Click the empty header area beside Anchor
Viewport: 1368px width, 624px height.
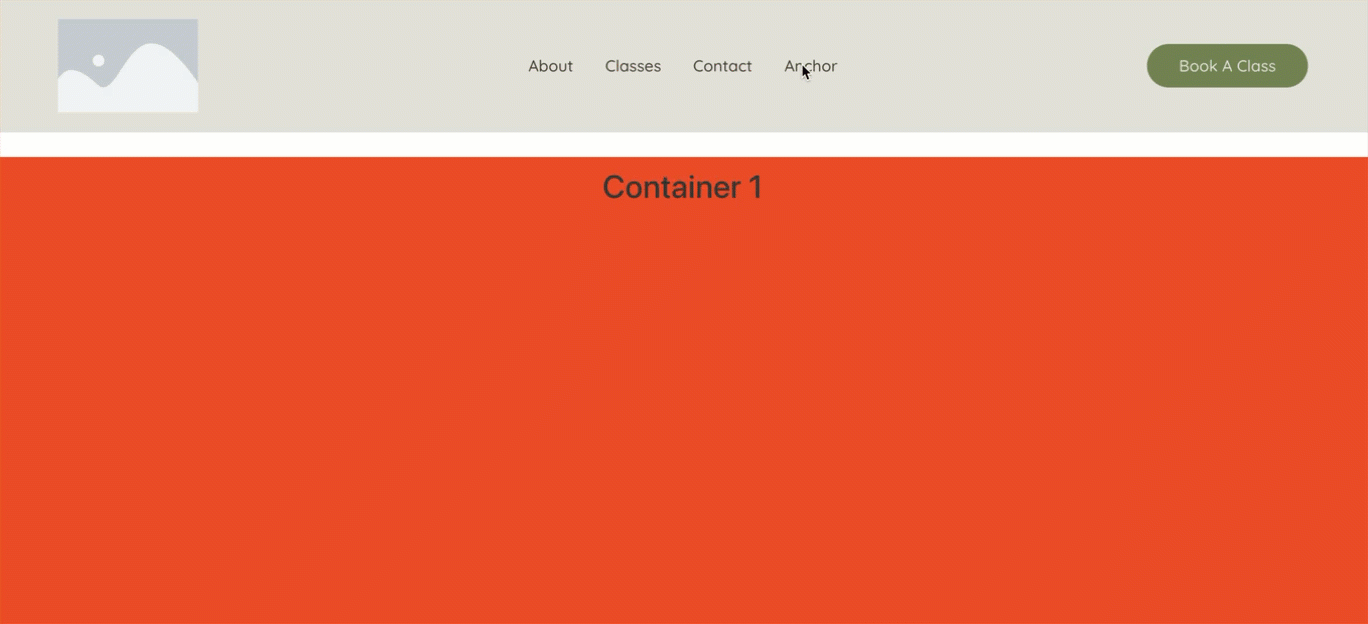point(990,66)
